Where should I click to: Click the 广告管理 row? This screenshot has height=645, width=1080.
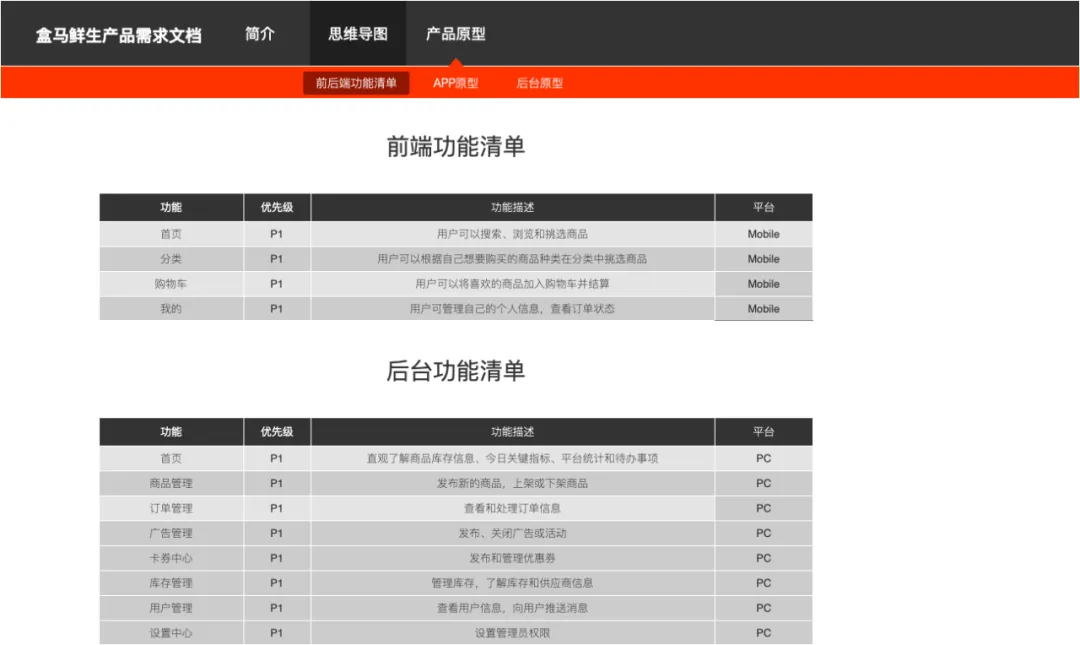(170, 532)
